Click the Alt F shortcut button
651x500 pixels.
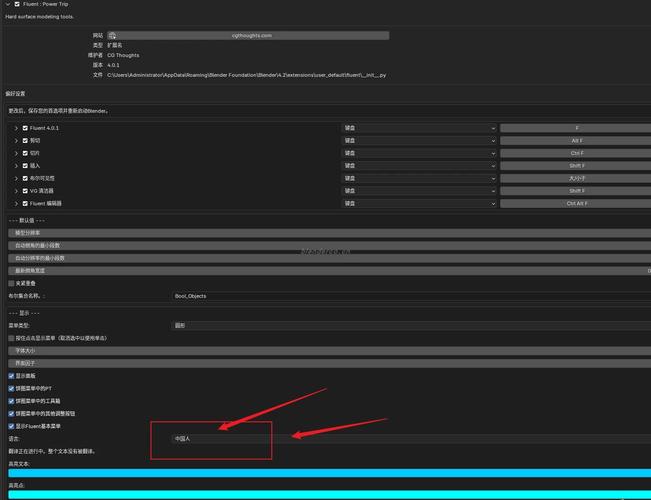[x=576, y=140]
